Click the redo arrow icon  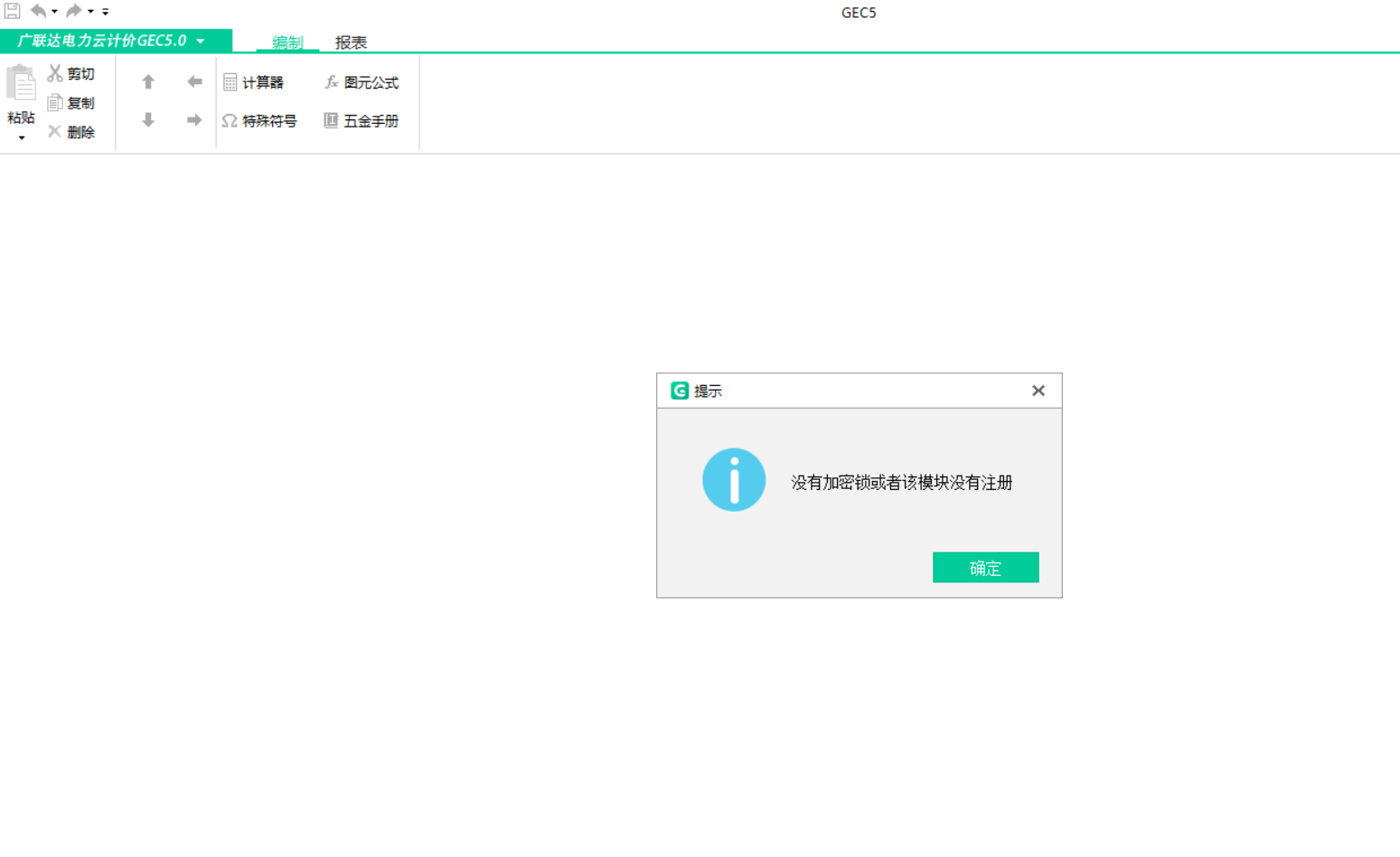[x=74, y=11]
